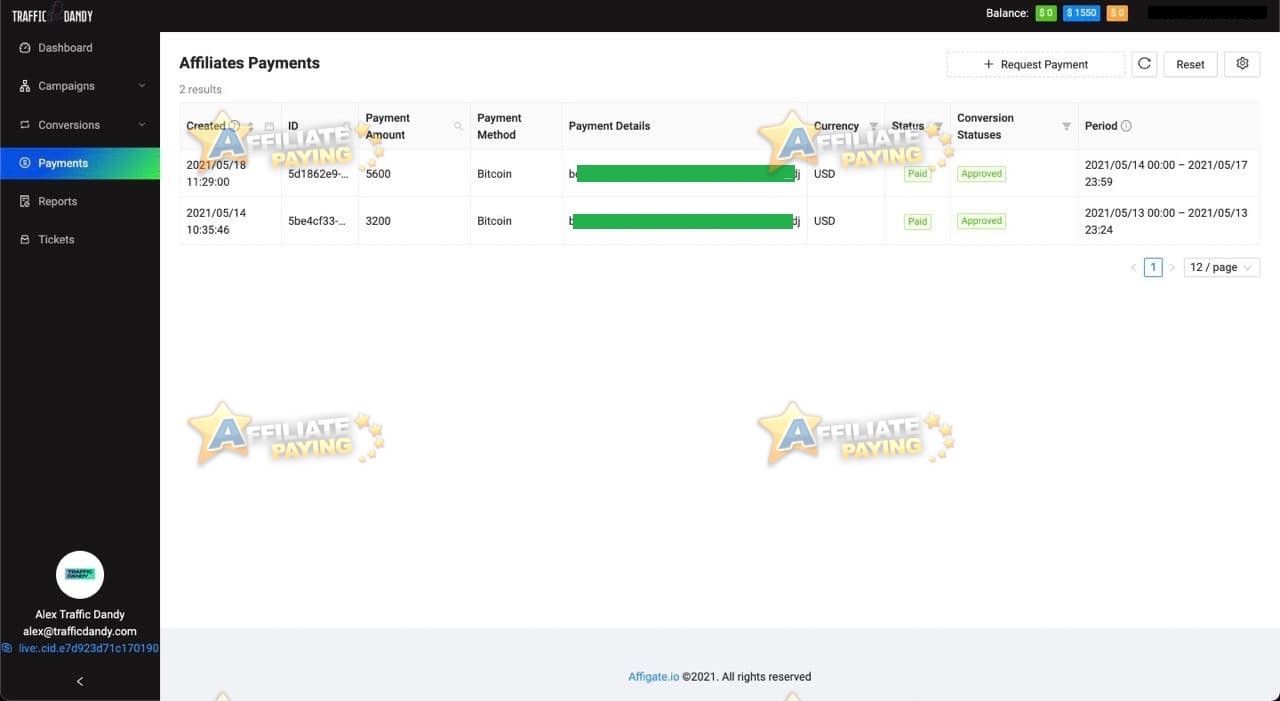Image resolution: width=1280 pixels, height=701 pixels.
Task: Click the 2021/05/14 10:35:46 created date
Action: pos(216,221)
